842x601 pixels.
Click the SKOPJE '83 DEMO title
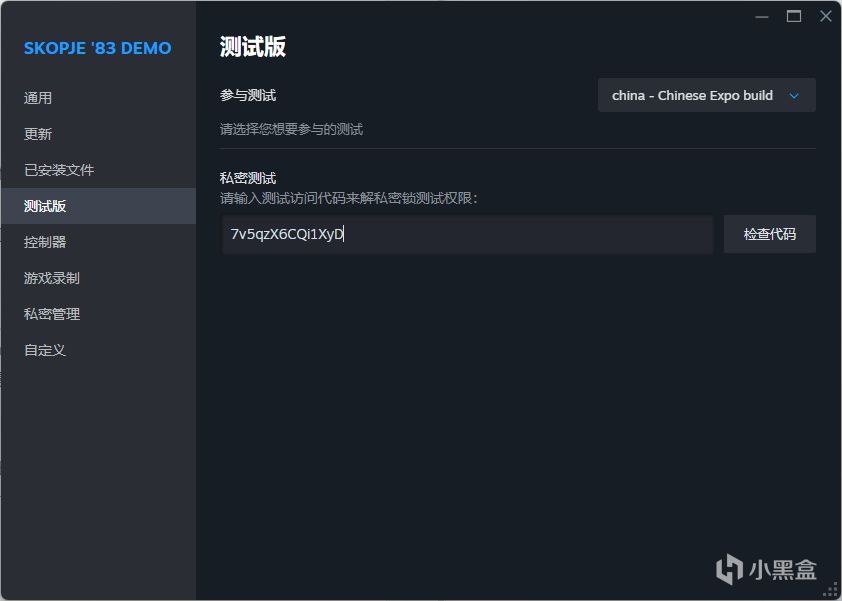point(98,48)
